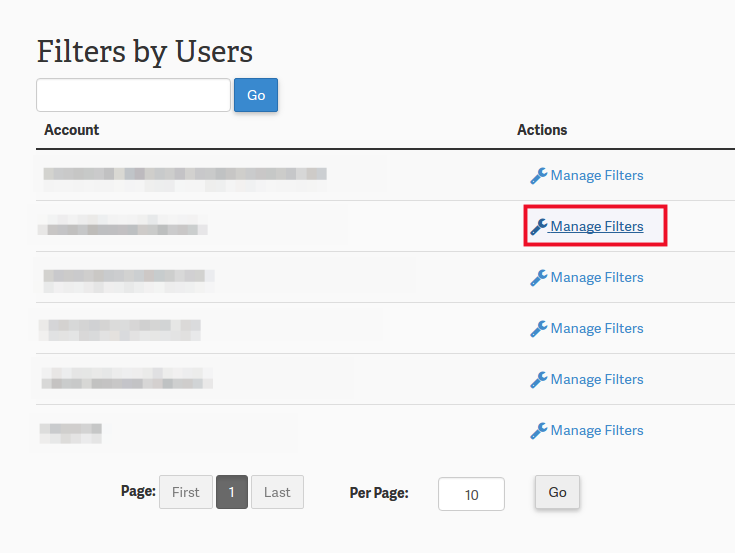Click the wrench icon in the highlighted second row
735x553 pixels.
(538, 227)
